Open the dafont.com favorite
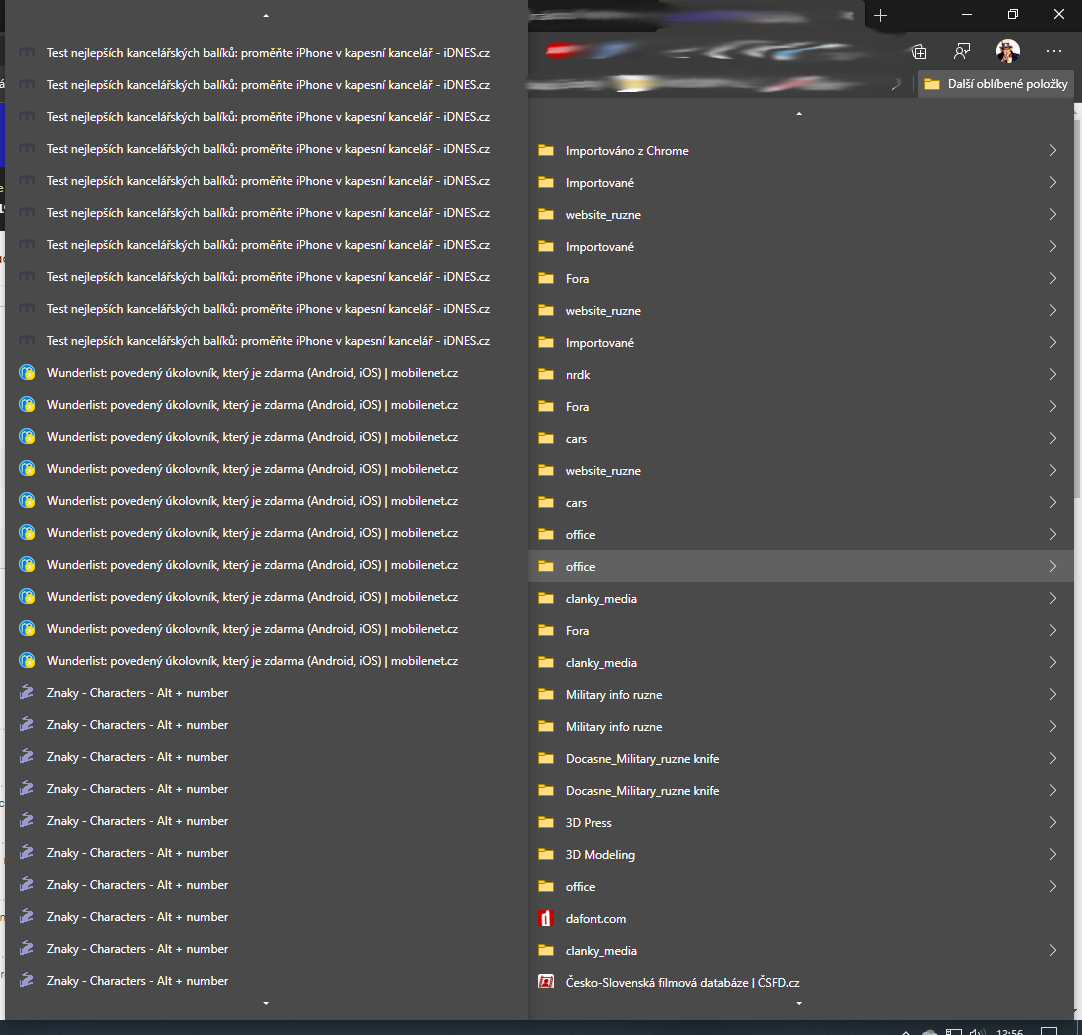The image size is (1082, 1035). [x=800, y=918]
